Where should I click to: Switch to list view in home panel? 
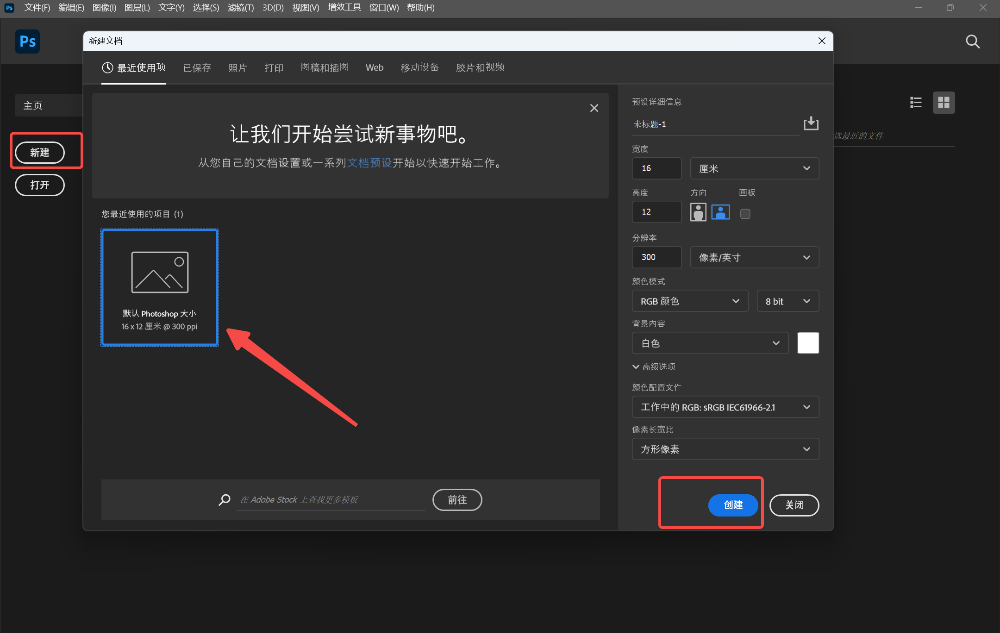pos(915,102)
